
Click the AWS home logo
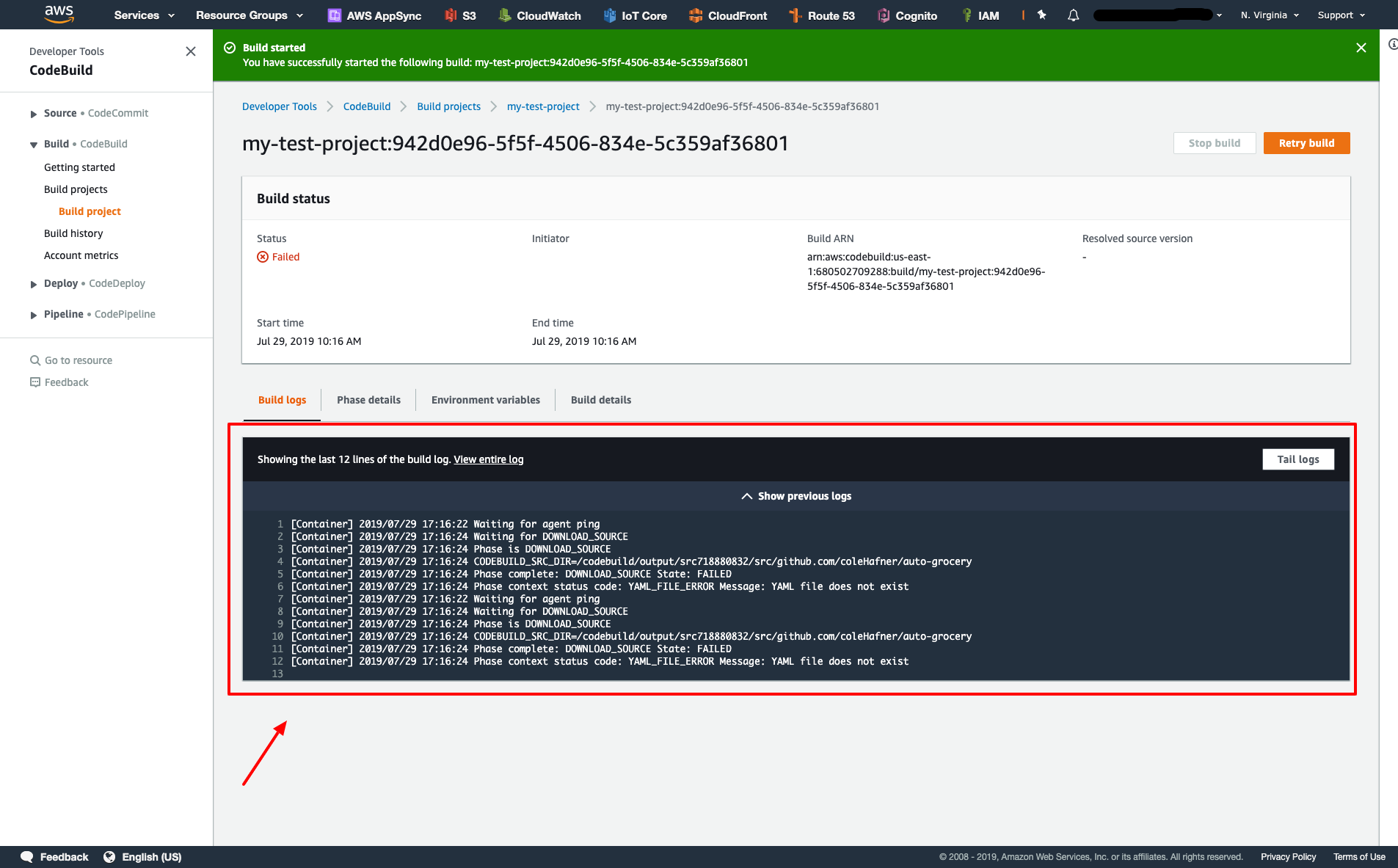(x=59, y=15)
